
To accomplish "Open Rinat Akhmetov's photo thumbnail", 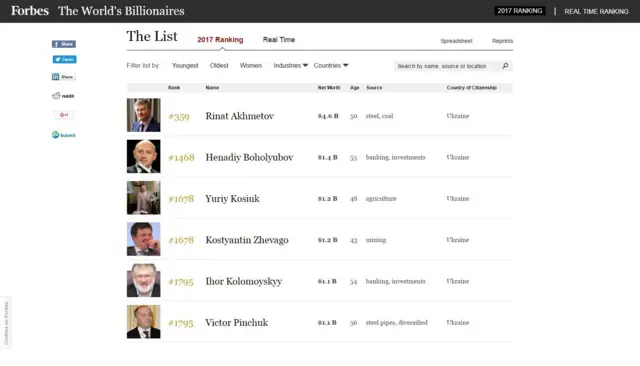I will pos(144,115).
